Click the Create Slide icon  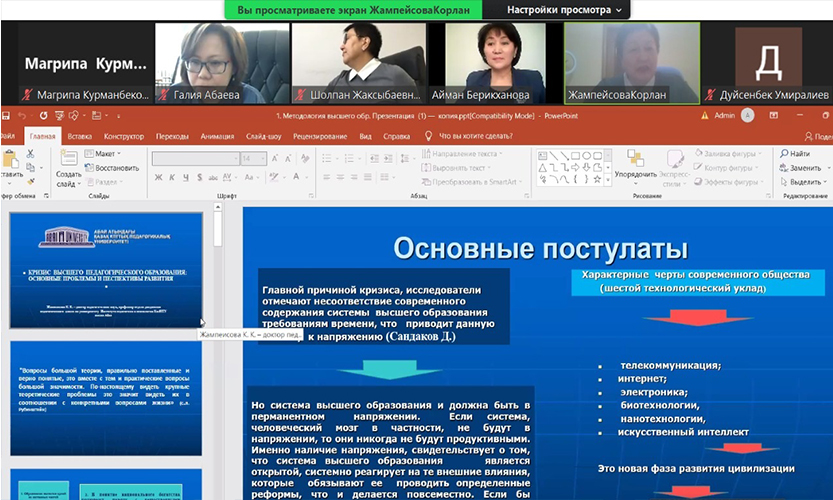(x=68, y=161)
